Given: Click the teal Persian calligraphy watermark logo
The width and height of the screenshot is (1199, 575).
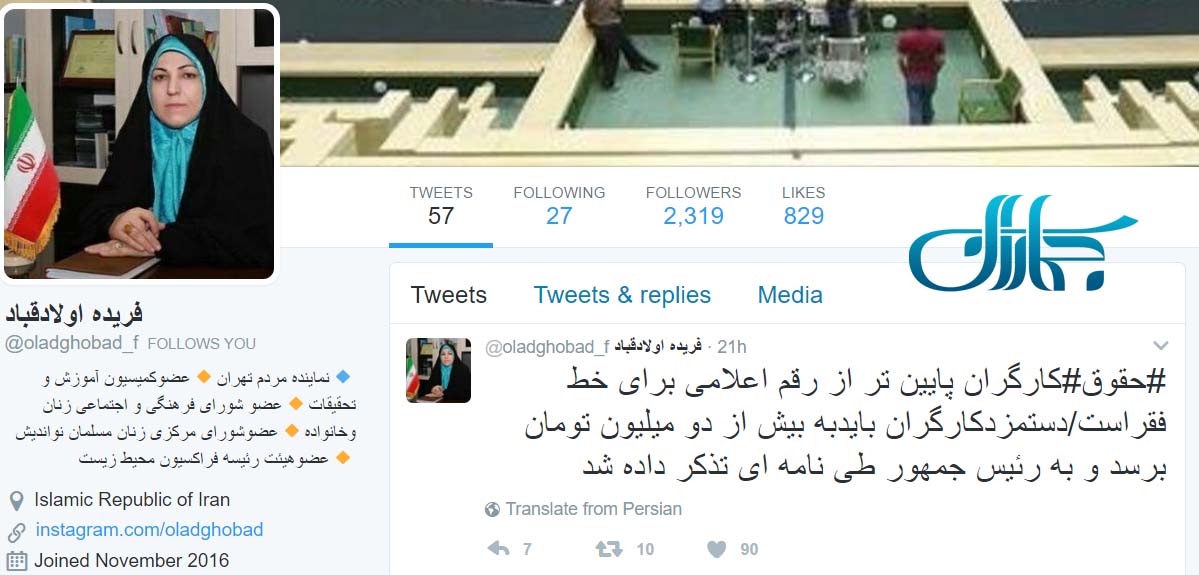Looking at the screenshot, I should coord(1022,243).
